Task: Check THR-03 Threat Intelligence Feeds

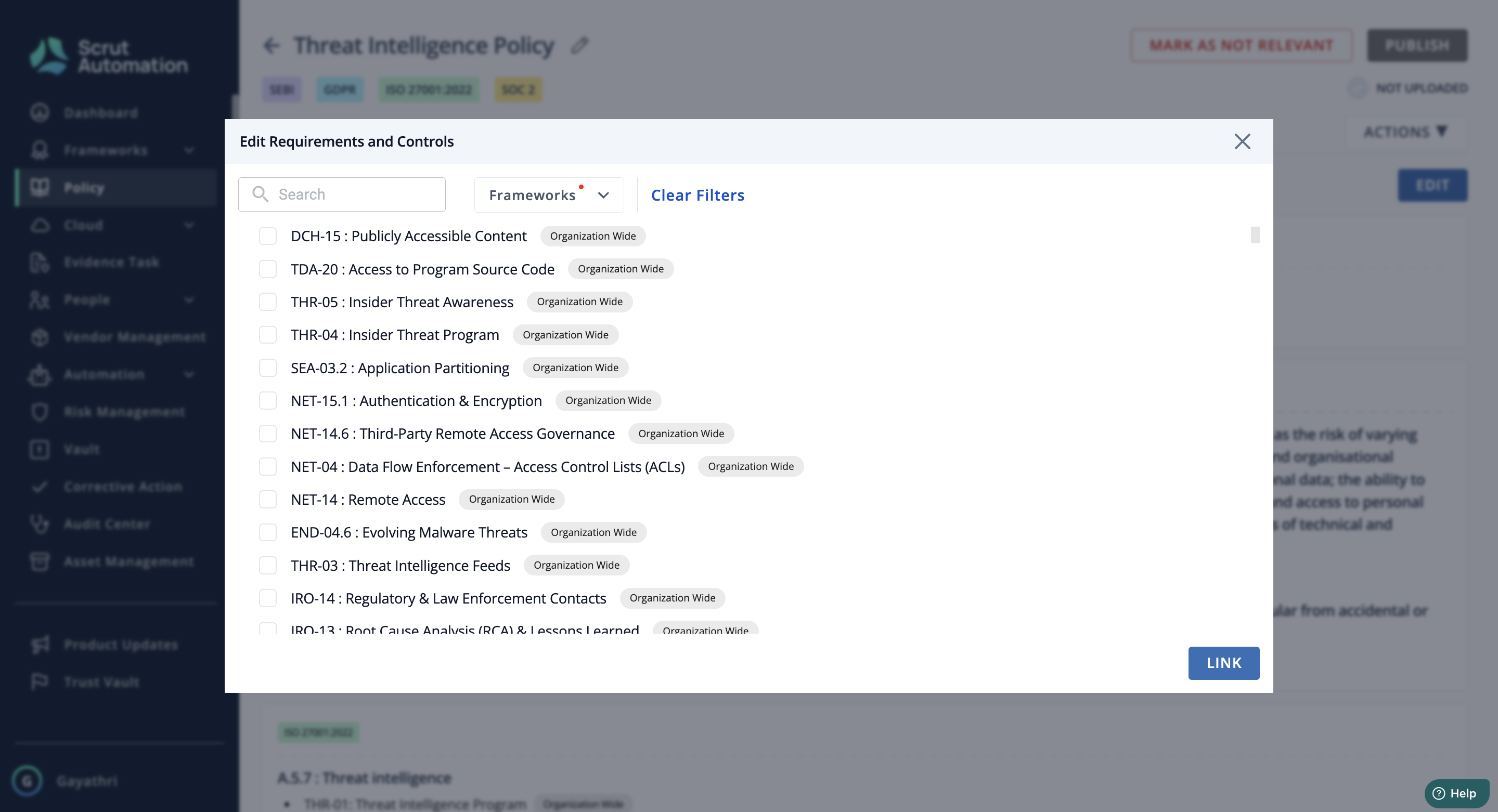Action: click(x=267, y=565)
